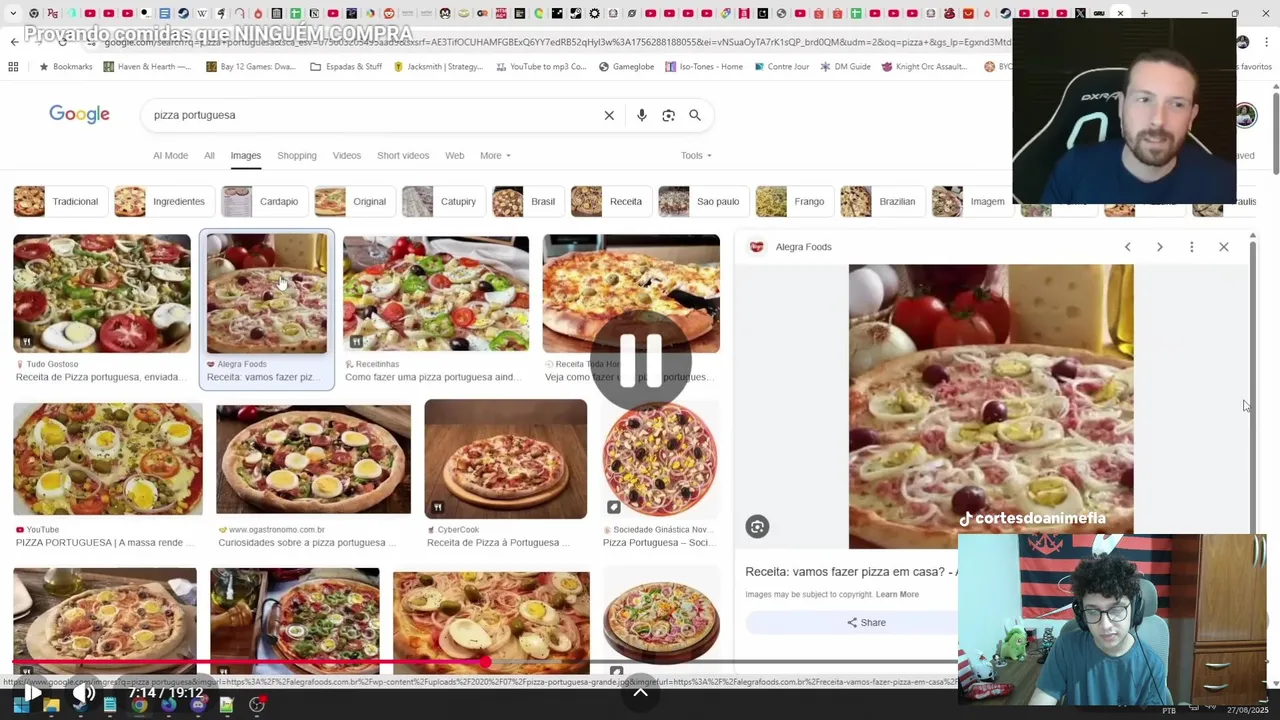
Task: Filter images by the Original chip
Action: tap(354, 202)
